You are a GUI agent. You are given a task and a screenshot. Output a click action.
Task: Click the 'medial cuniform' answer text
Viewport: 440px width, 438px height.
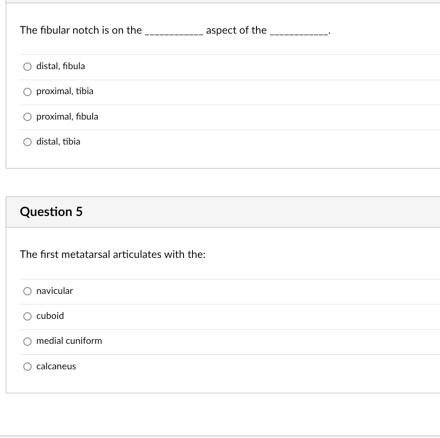click(x=69, y=341)
